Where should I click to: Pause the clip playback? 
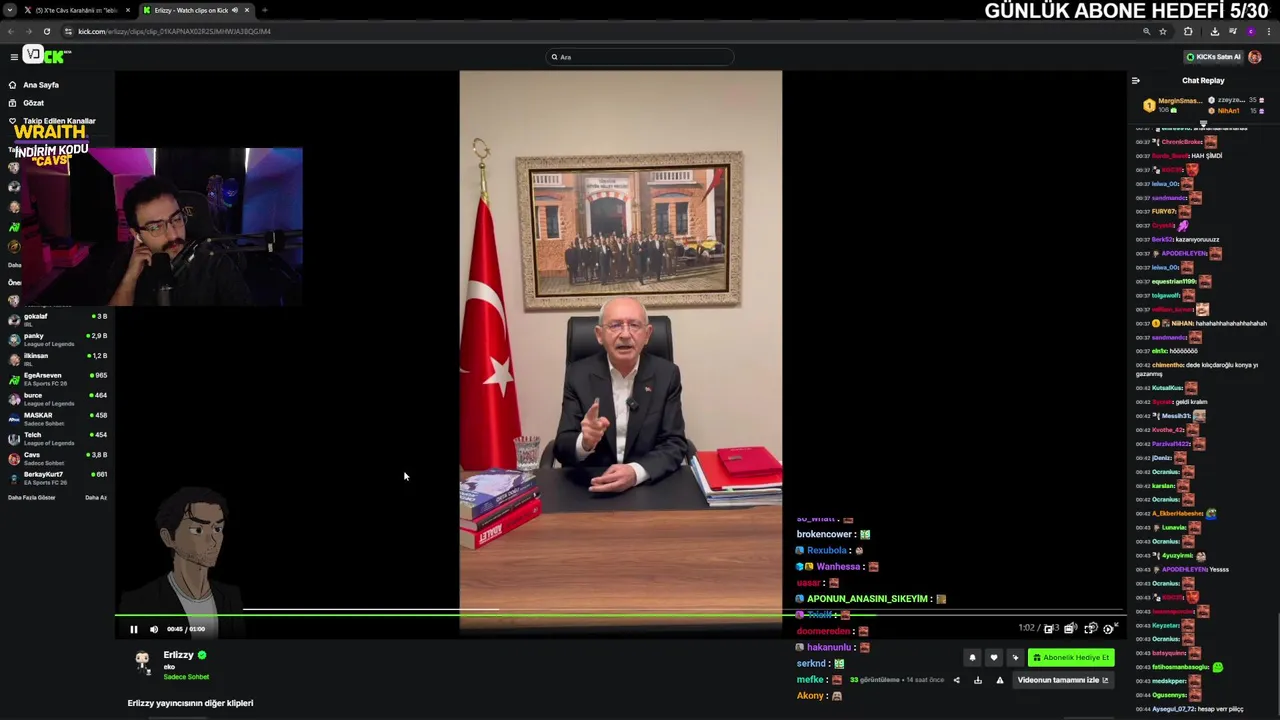click(x=133, y=629)
